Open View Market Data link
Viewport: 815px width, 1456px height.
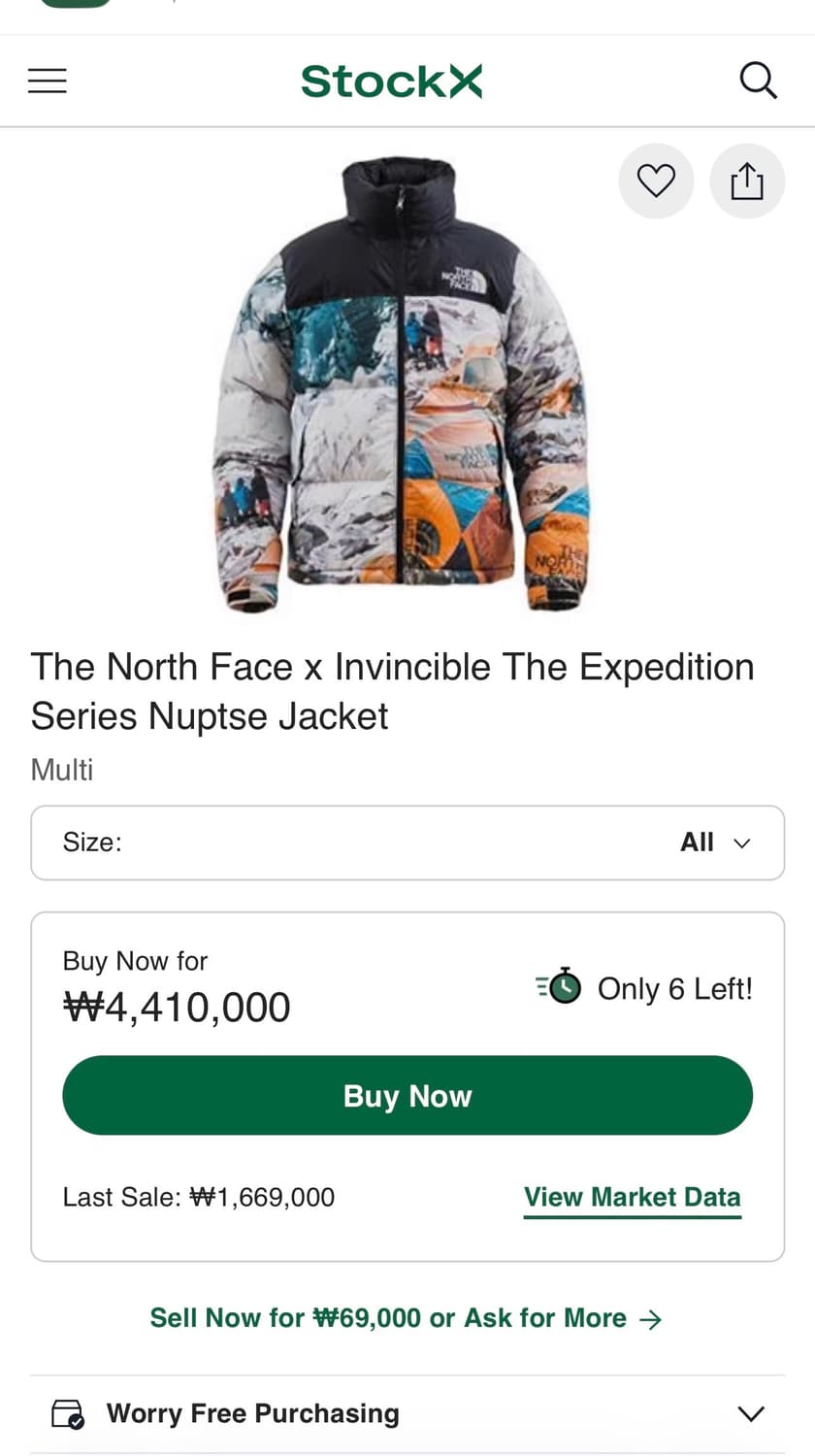[632, 1197]
